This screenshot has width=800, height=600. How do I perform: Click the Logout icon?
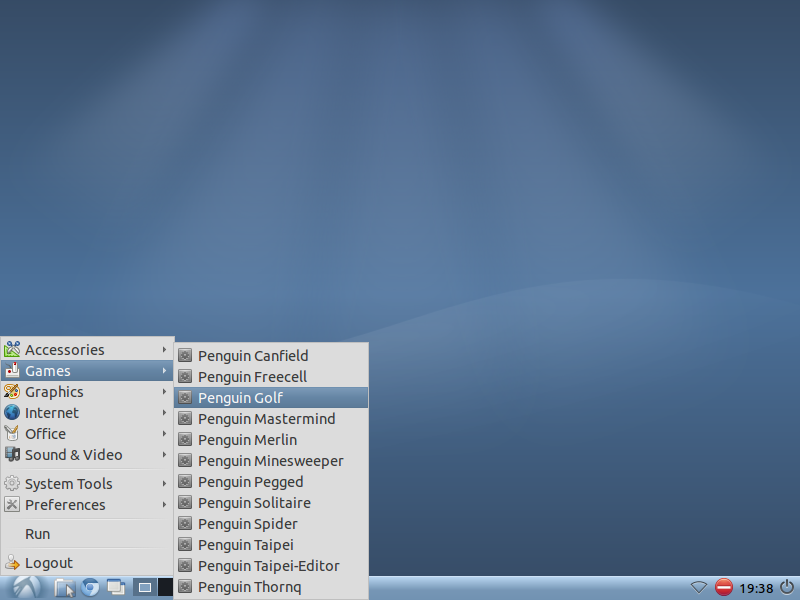click(12, 562)
